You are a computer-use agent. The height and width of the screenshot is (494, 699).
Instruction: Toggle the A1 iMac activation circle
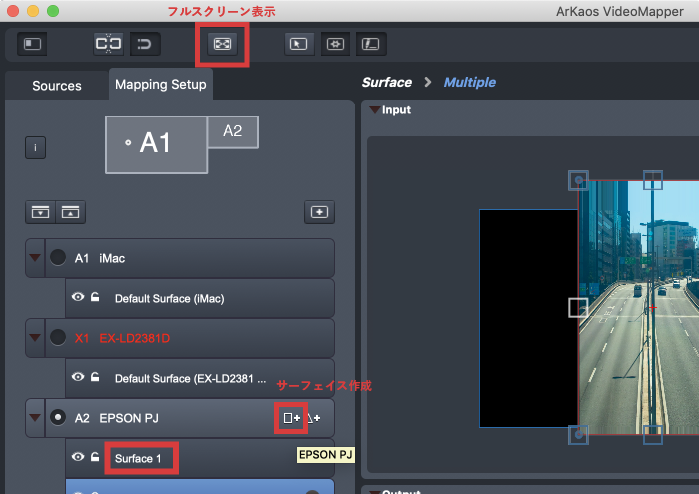(x=58, y=257)
